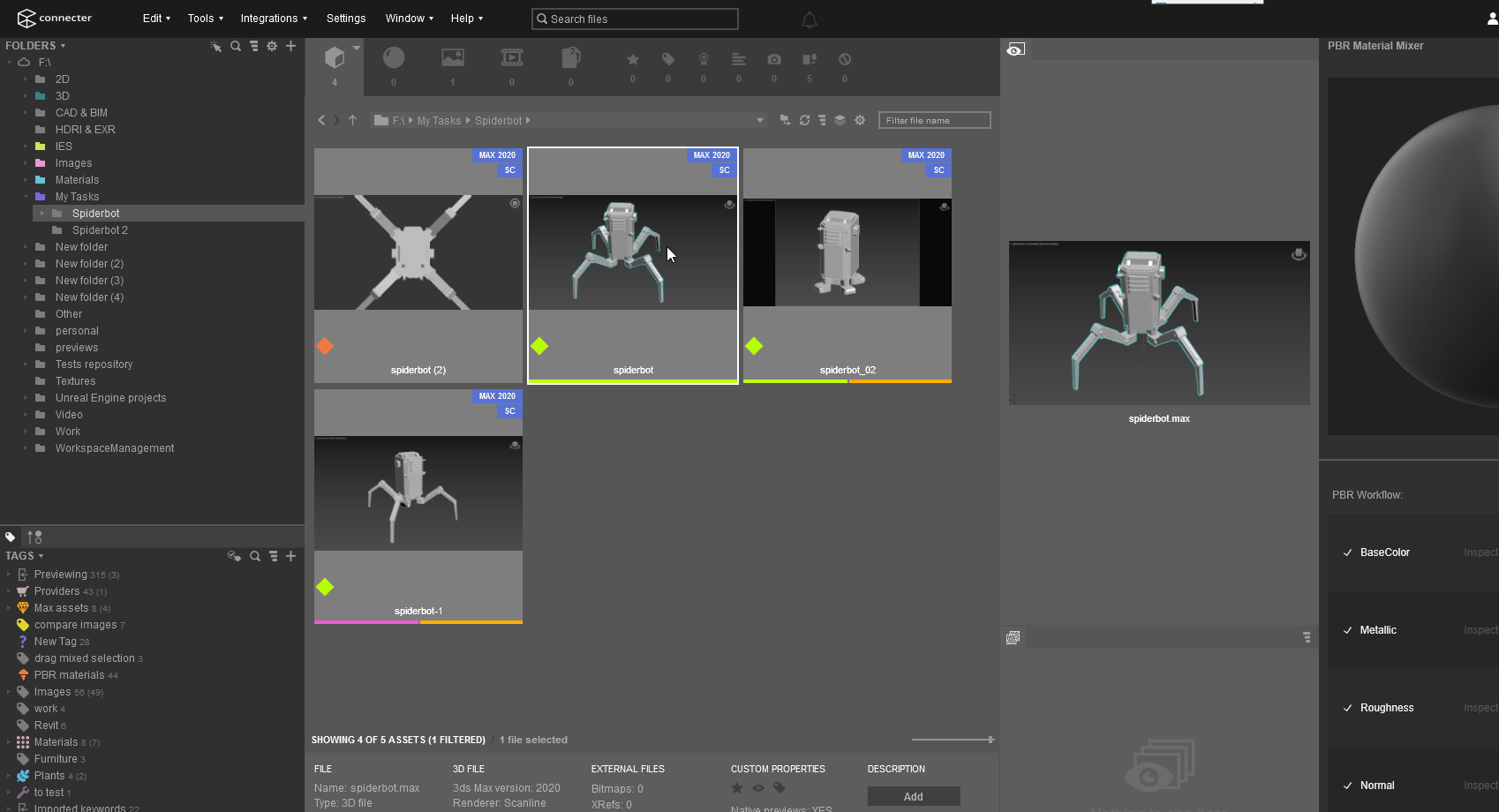
Task: Open the Settings menu
Action: (x=346, y=19)
